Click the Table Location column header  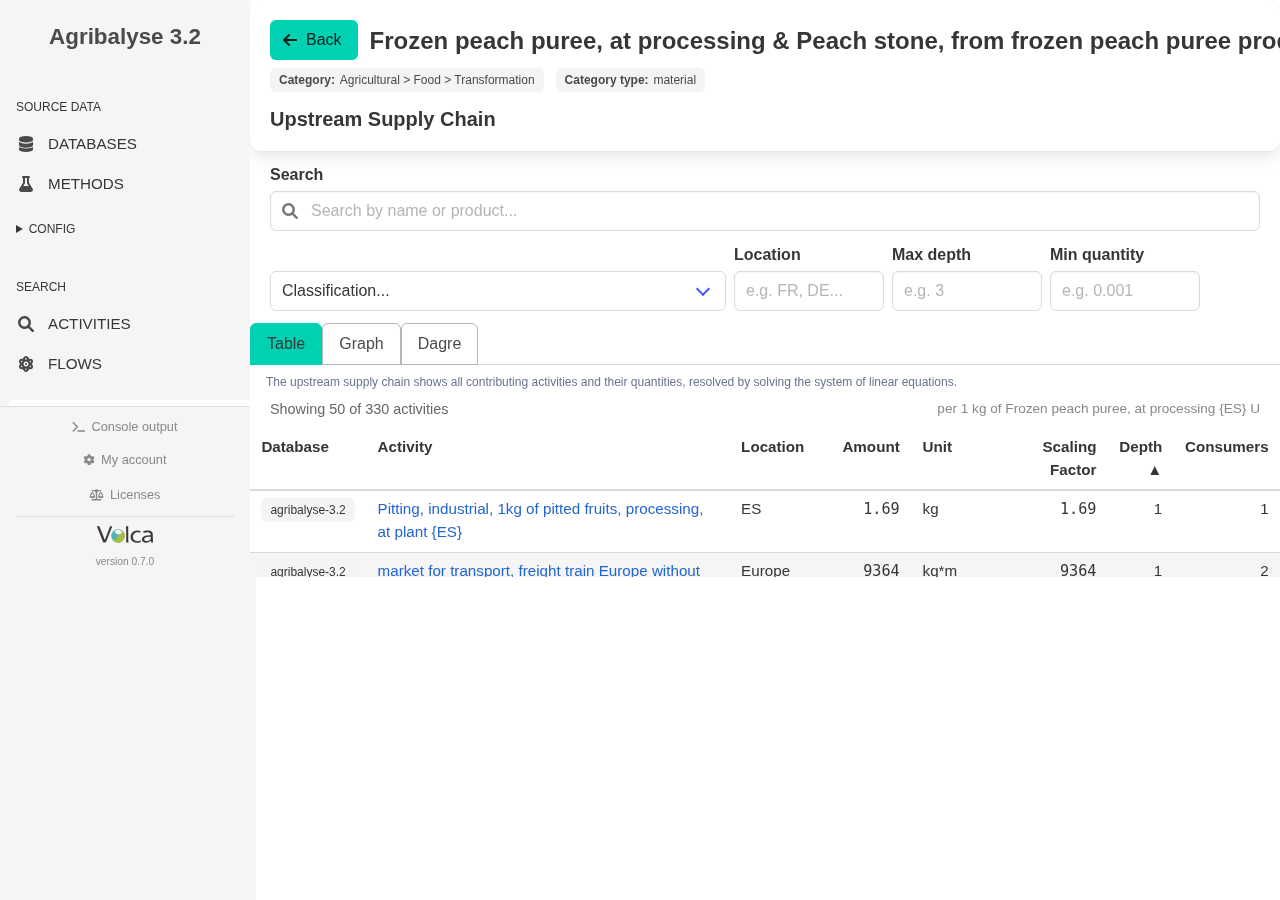pyautogui.click(x=772, y=447)
